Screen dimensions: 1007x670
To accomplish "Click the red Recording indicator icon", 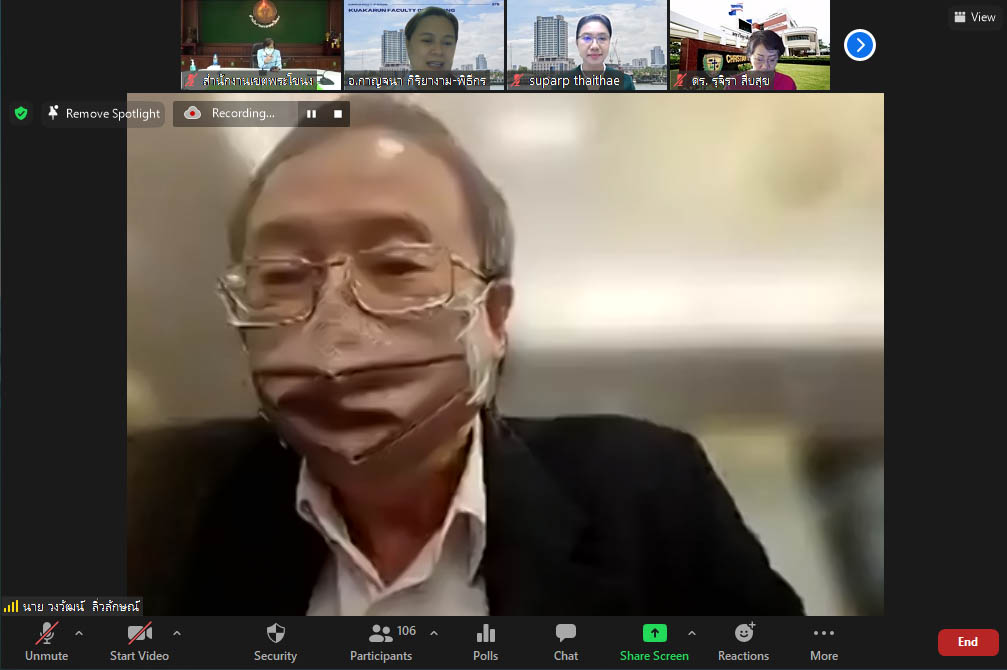I will [x=192, y=113].
